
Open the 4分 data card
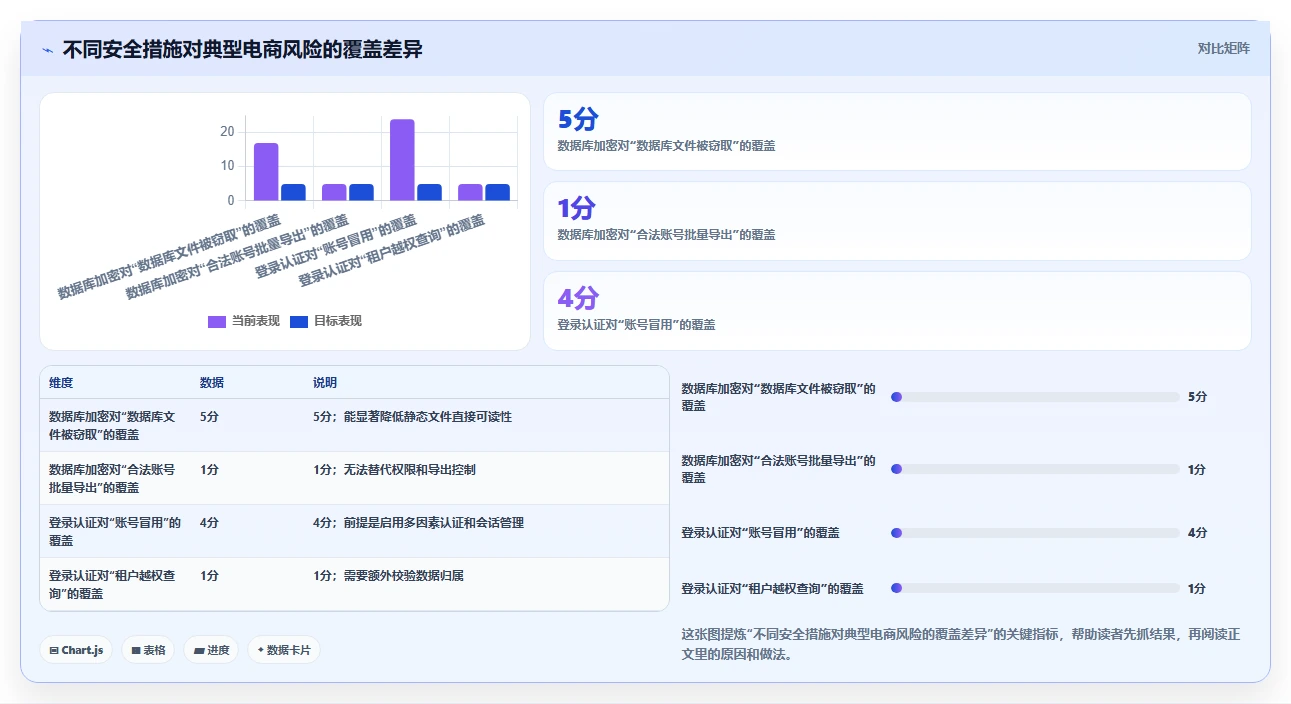click(897, 311)
